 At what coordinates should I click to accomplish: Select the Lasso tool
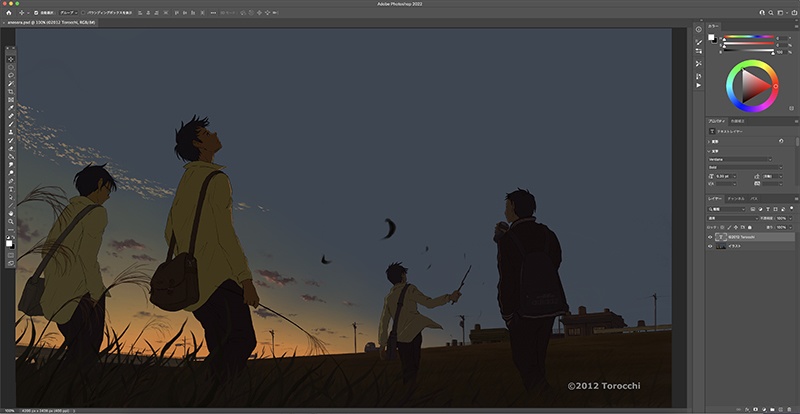tap(11, 75)
